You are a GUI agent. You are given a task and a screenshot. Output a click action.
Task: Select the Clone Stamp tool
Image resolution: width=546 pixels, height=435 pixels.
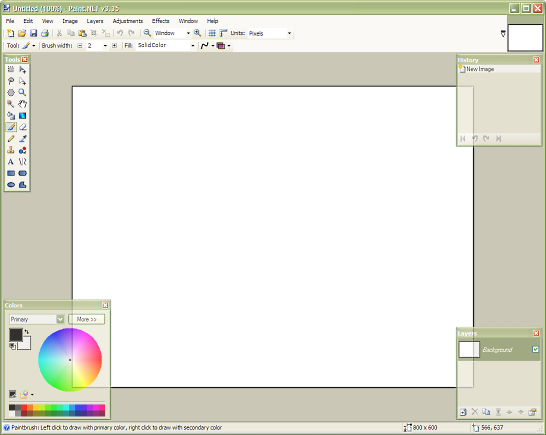coord(11,150)
